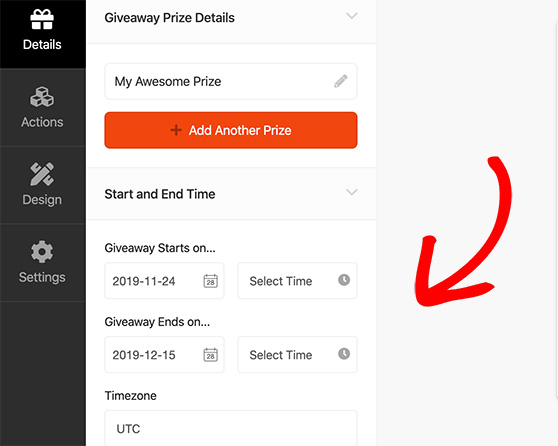Collapse Start and End Time section
The width and height of the screenshot is (558, 446).
click(352, 192)
